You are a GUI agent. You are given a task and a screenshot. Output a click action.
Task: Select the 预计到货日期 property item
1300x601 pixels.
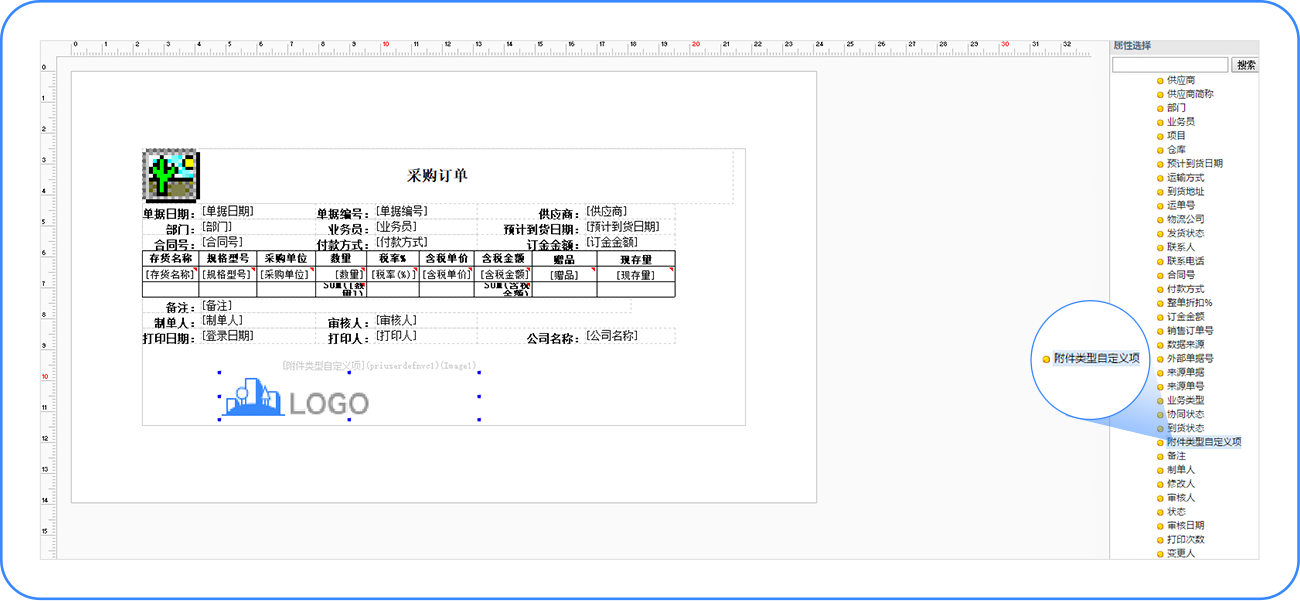coord(1194,164)
